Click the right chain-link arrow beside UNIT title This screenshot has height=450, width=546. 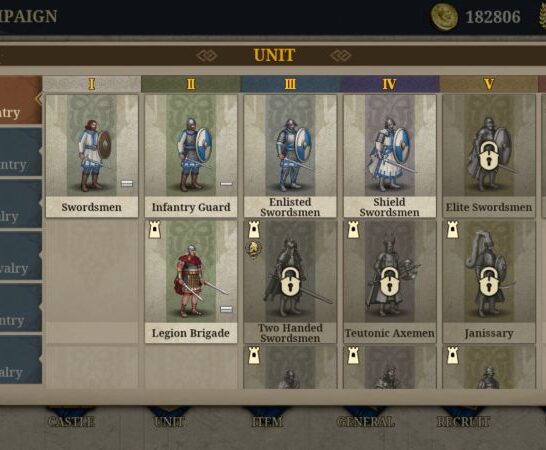(x=341, y=55)
